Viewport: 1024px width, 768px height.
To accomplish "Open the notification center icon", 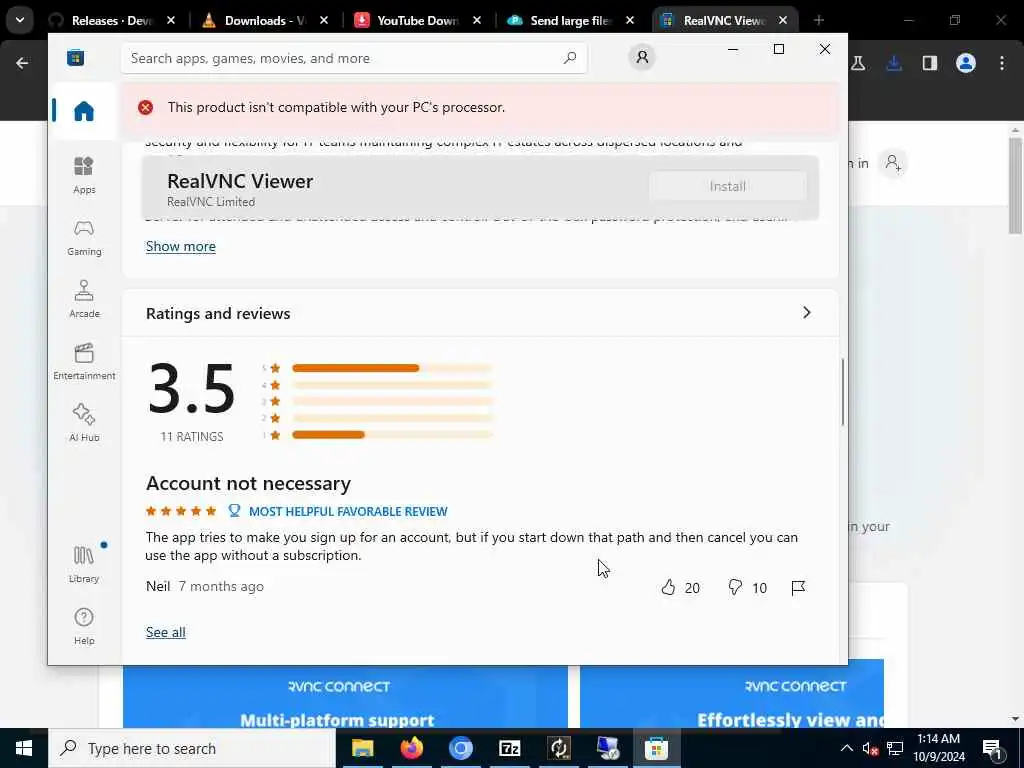I will (992, 748).
